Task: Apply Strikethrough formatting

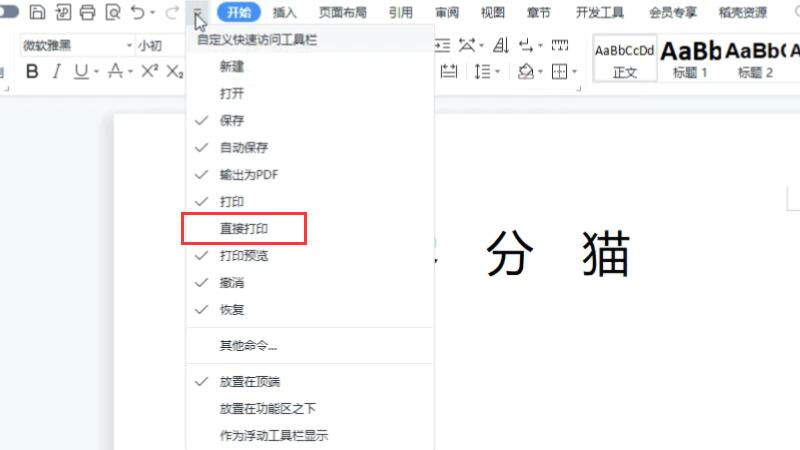Action: (x=115, y=71)
